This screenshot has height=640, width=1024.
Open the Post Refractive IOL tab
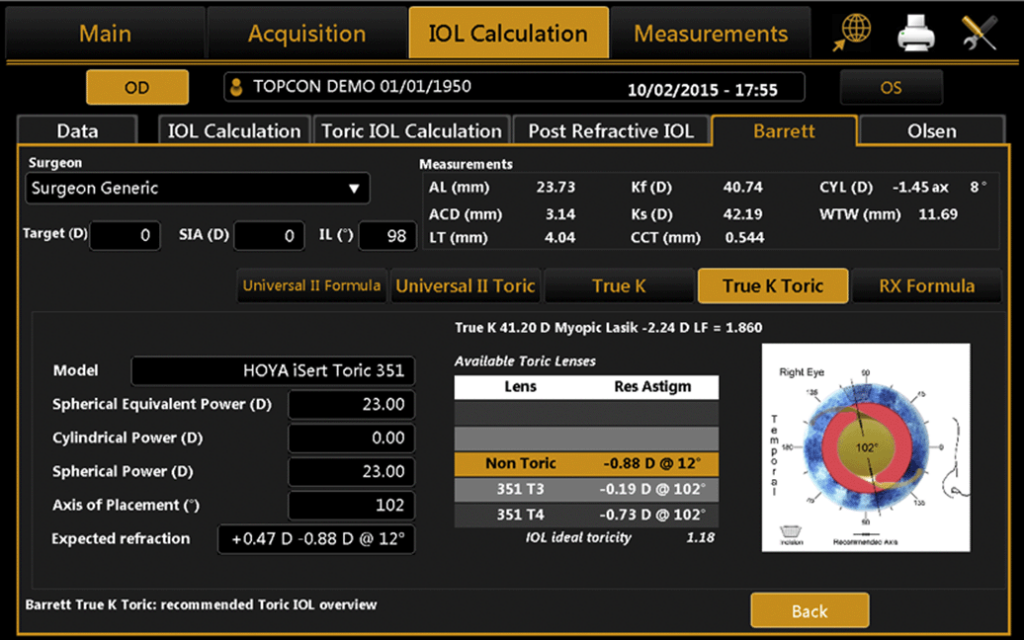click(x=610, y=131)
